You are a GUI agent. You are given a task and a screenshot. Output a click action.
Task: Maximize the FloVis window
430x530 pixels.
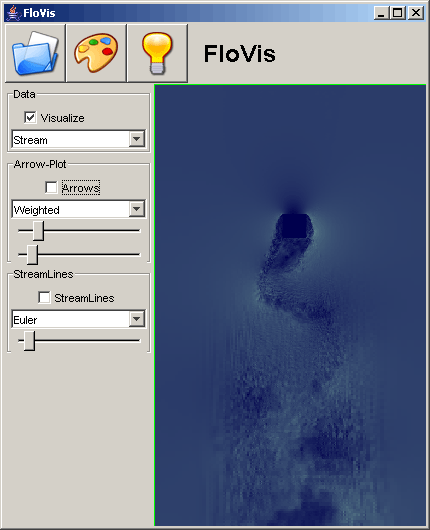pyautogui.click(x=398, y=13)
